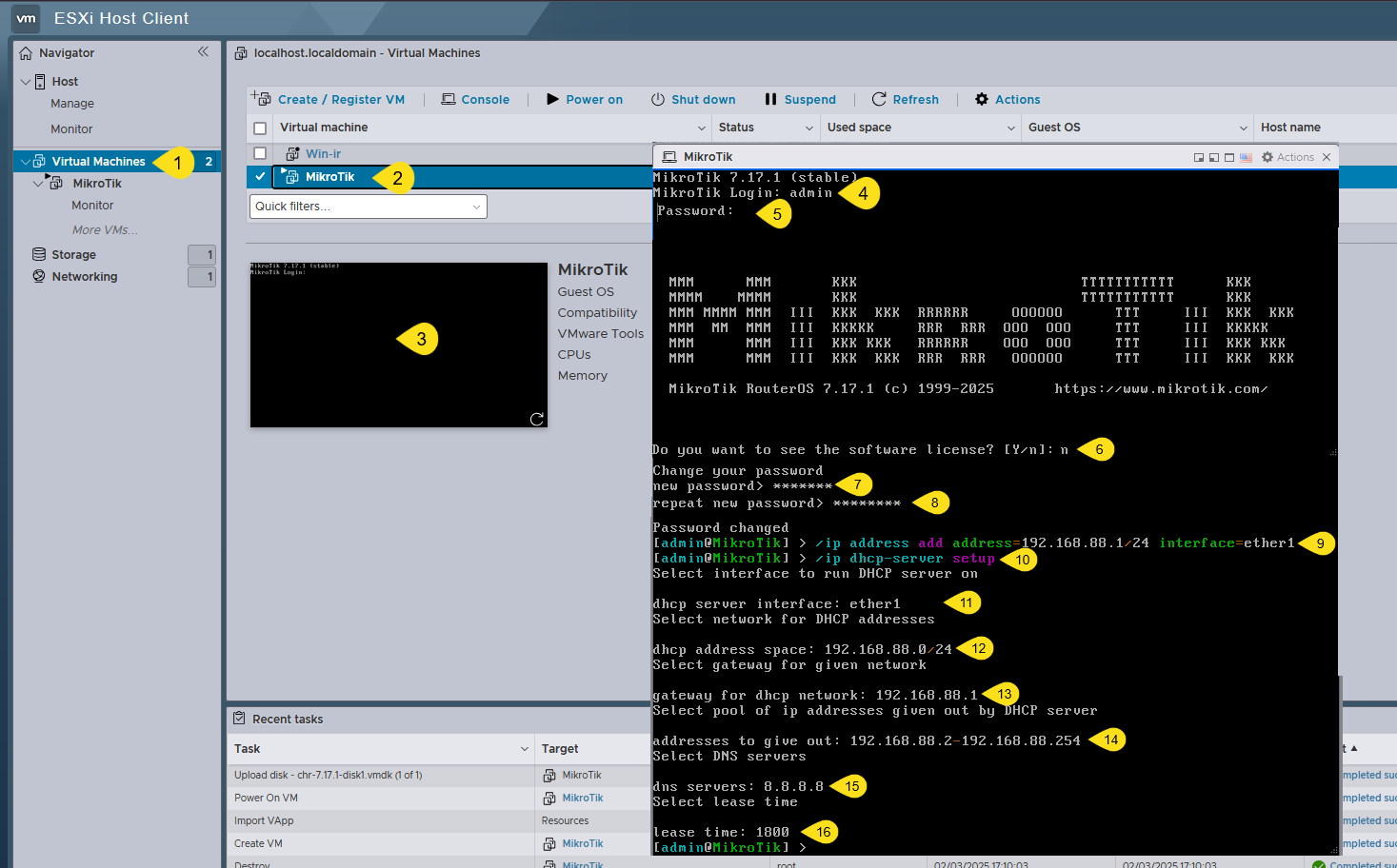Collapse the Navigator panel with double-chevron

[x=203, y=51]
